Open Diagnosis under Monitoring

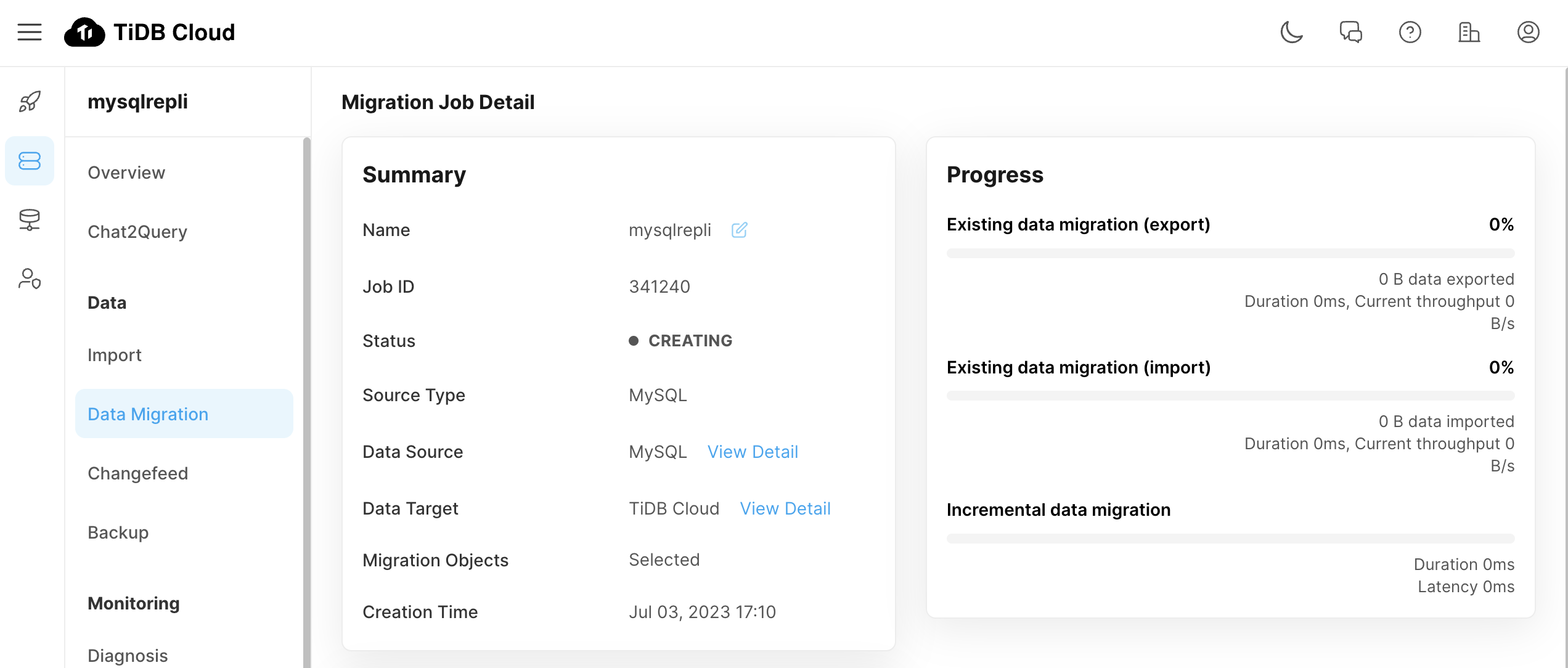pos(128,656)
